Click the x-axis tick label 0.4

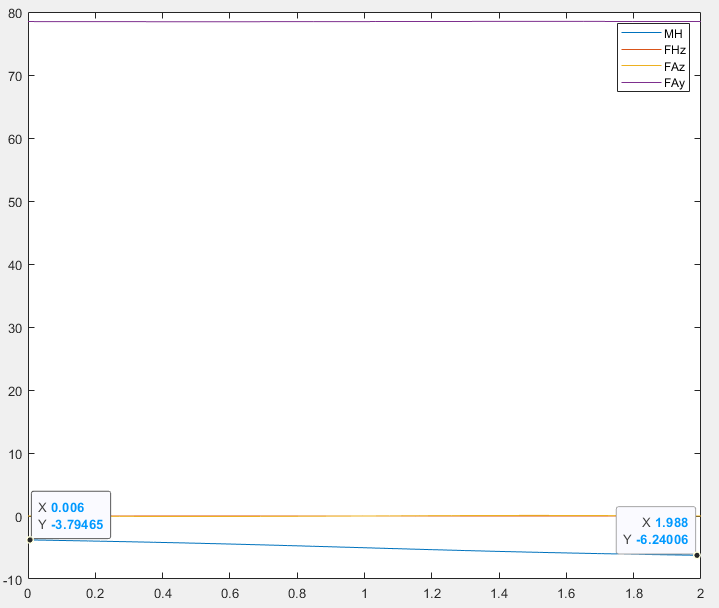click(x=162, y=593)
